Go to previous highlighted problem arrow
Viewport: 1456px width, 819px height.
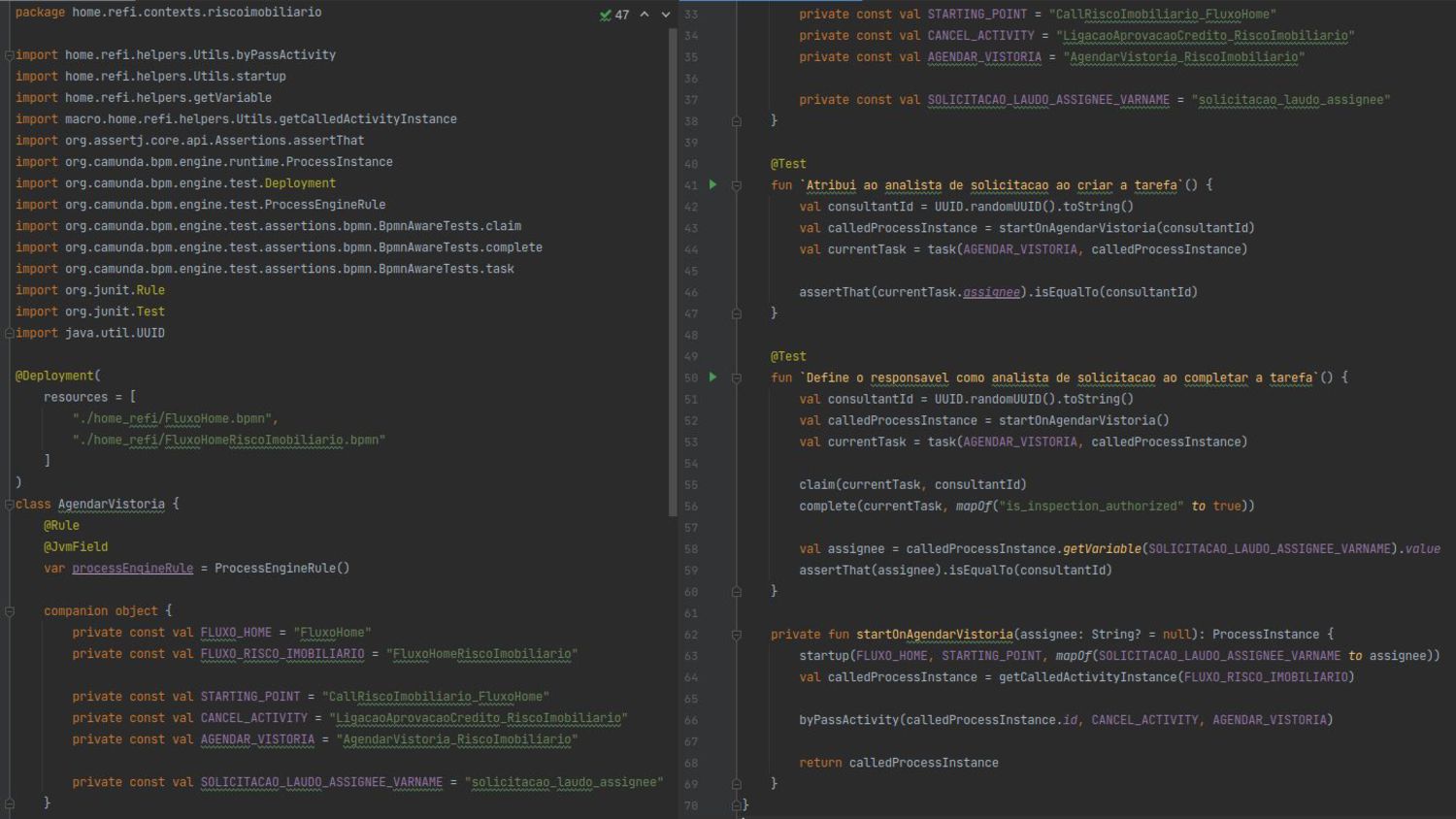tap(645, 15)
